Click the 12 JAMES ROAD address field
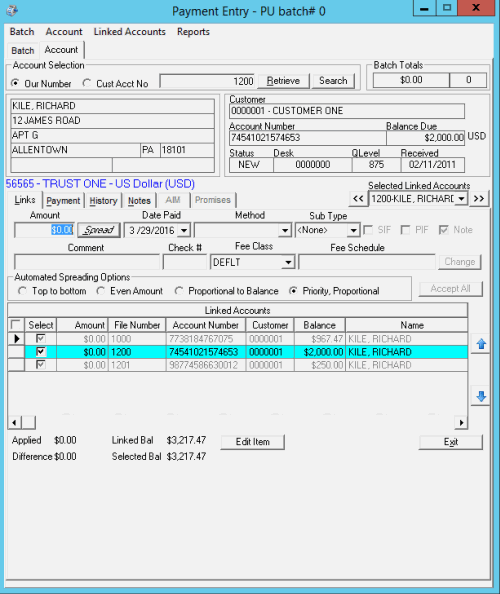This screenshot has height=594, width=500. click(x=112, y=120)
